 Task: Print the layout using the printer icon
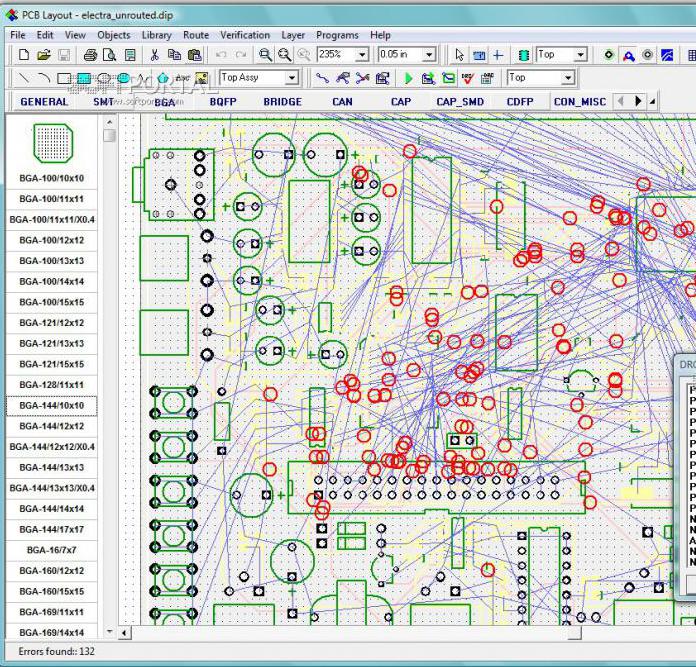pyautogui.click(x=90, y=55)
